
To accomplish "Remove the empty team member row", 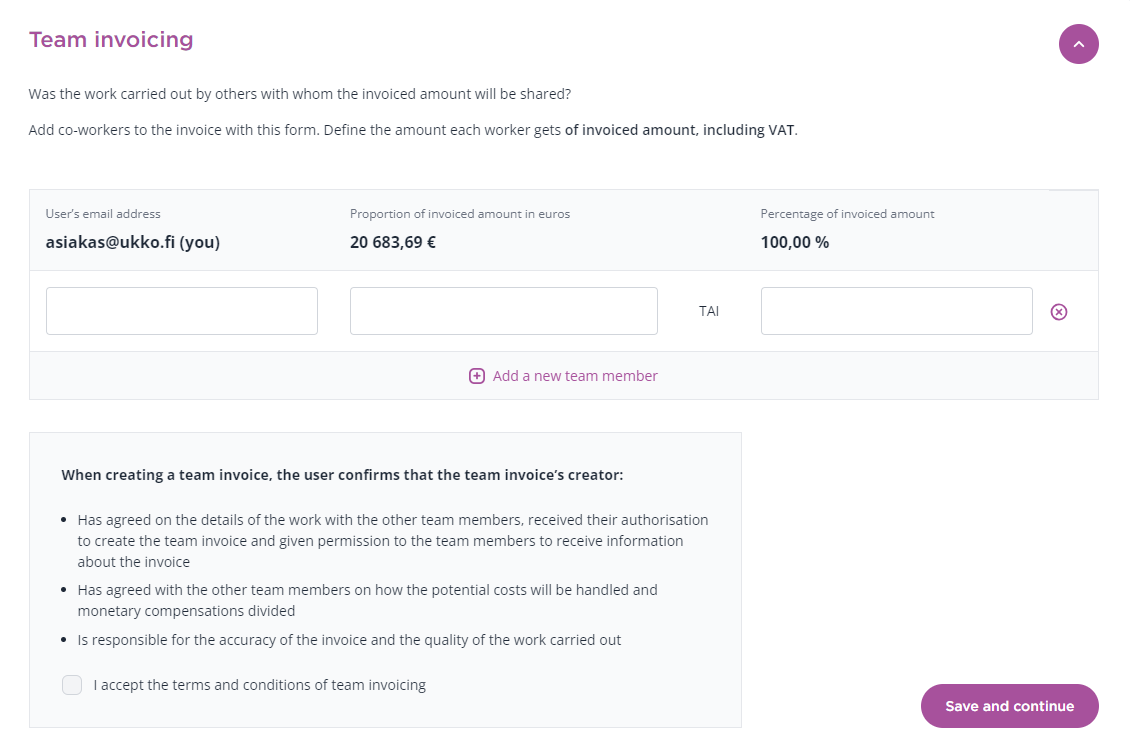I will [1059, 311].
